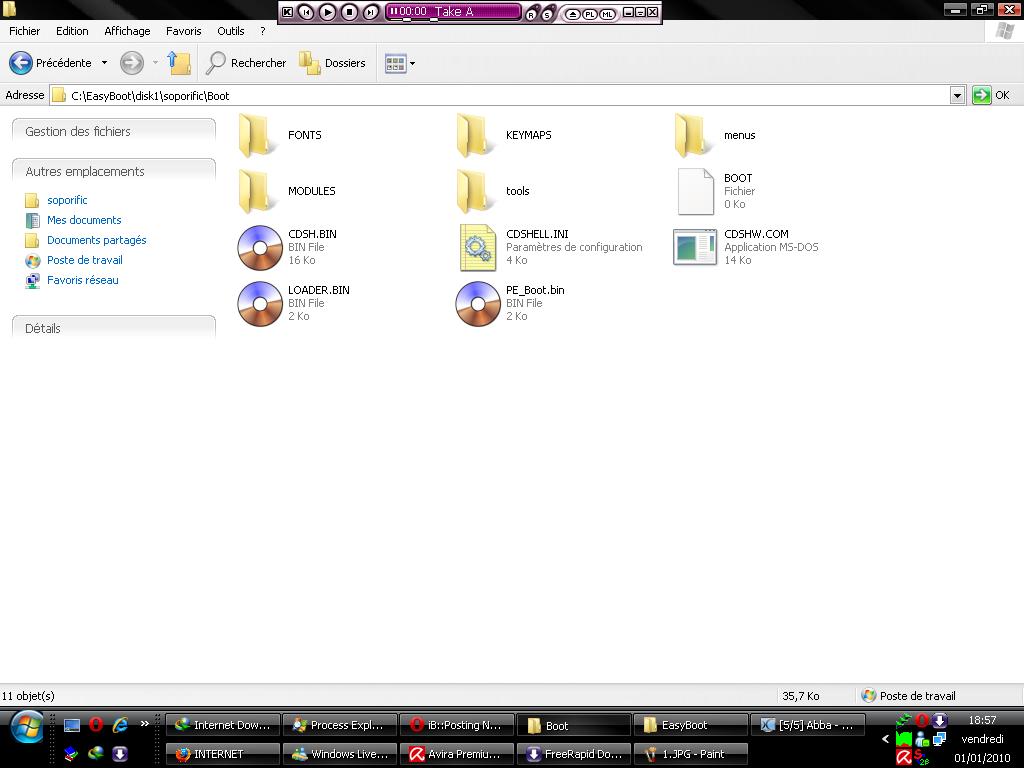Toggle the ML media library button
This screenshot has width=1024, height=768.
click(607, 14)
